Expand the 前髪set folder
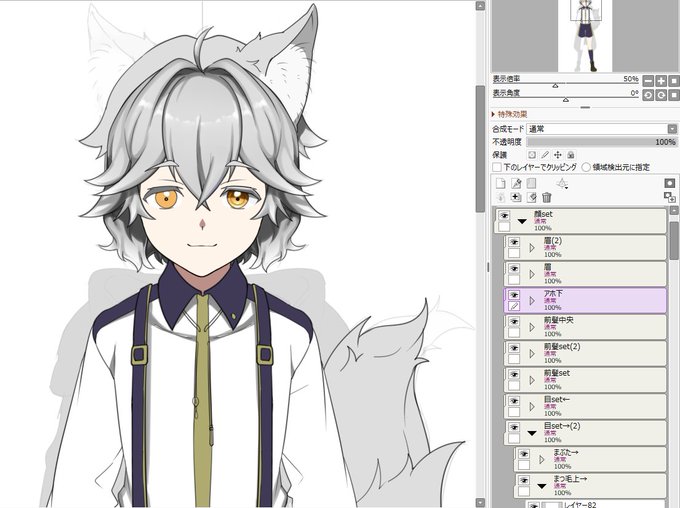 [x=532, y=380]
